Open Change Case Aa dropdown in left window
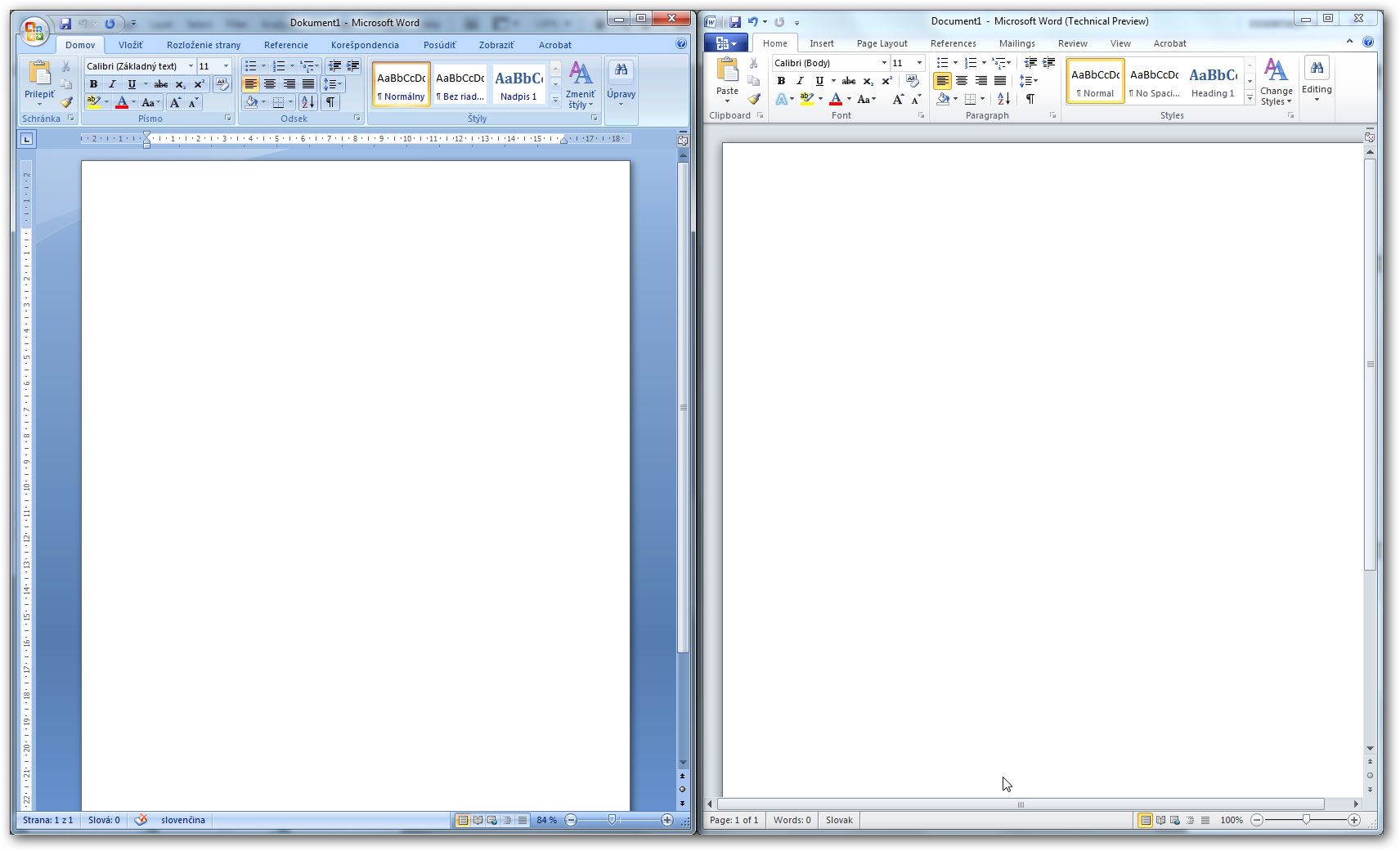 pyautogui.click(x=151, y=102)
